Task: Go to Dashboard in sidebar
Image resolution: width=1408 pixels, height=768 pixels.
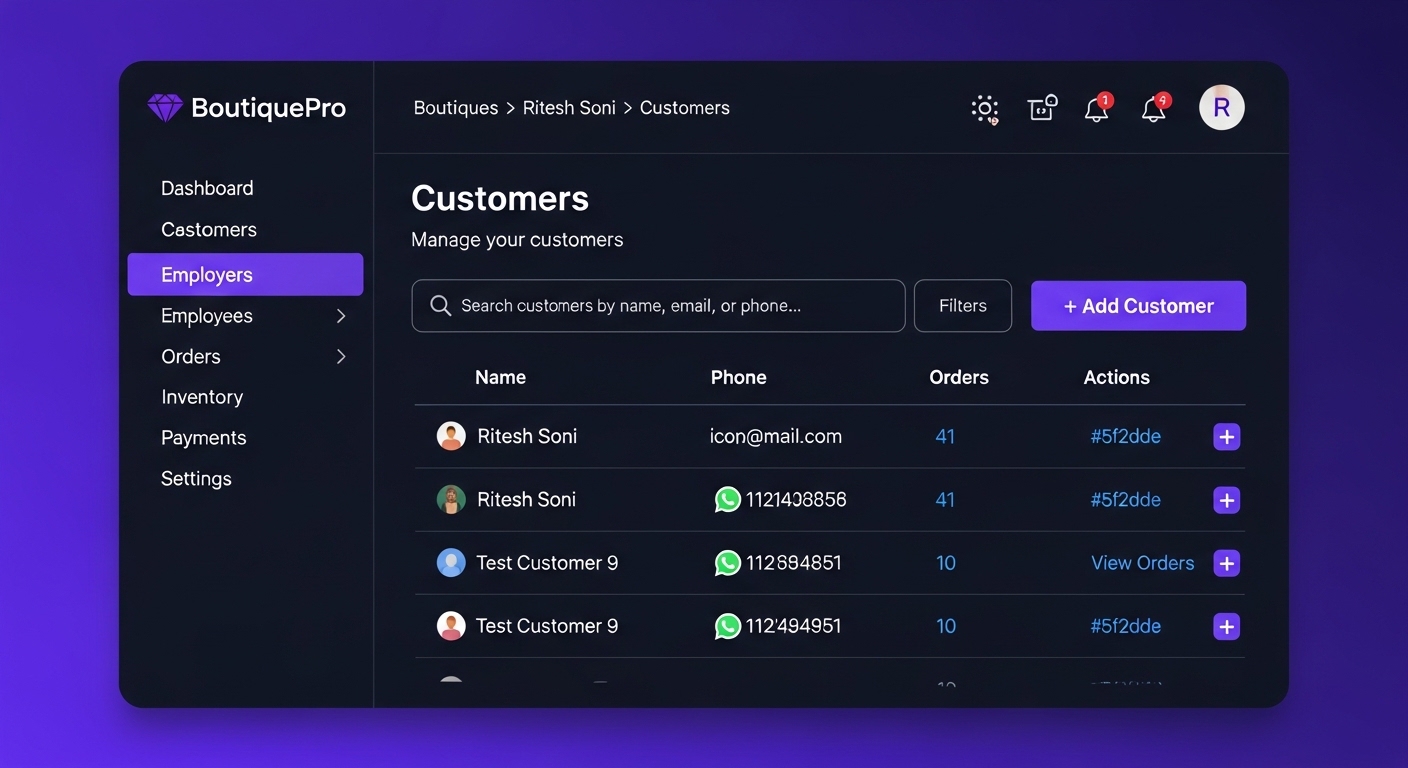Action: 207,188
